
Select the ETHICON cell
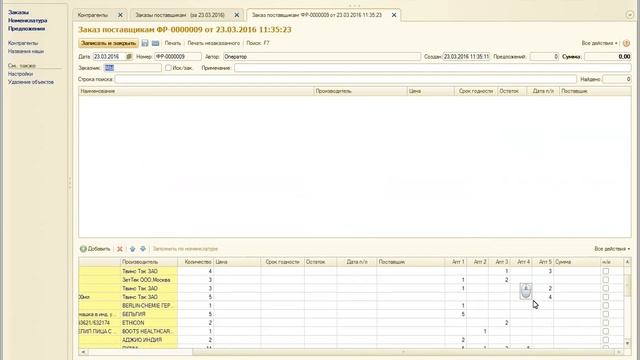pyautogui.click(x=149, y=322)
